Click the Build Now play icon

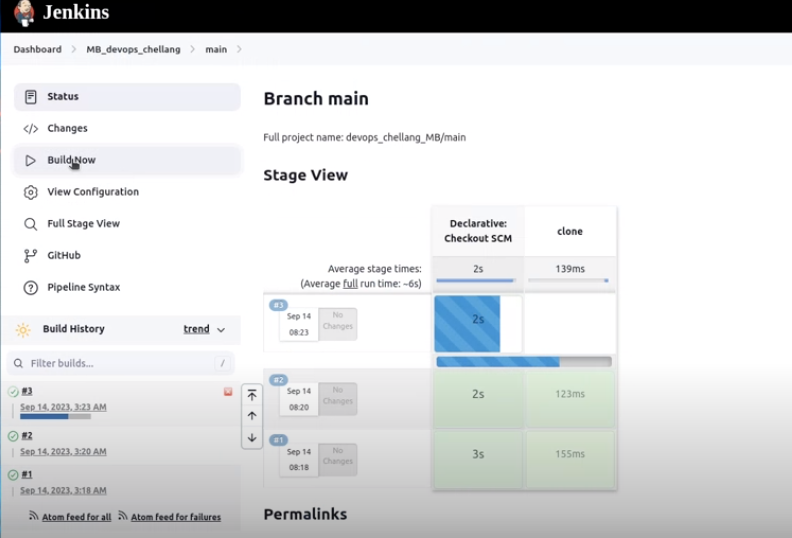pyautogui.click(x=30, y=161)
